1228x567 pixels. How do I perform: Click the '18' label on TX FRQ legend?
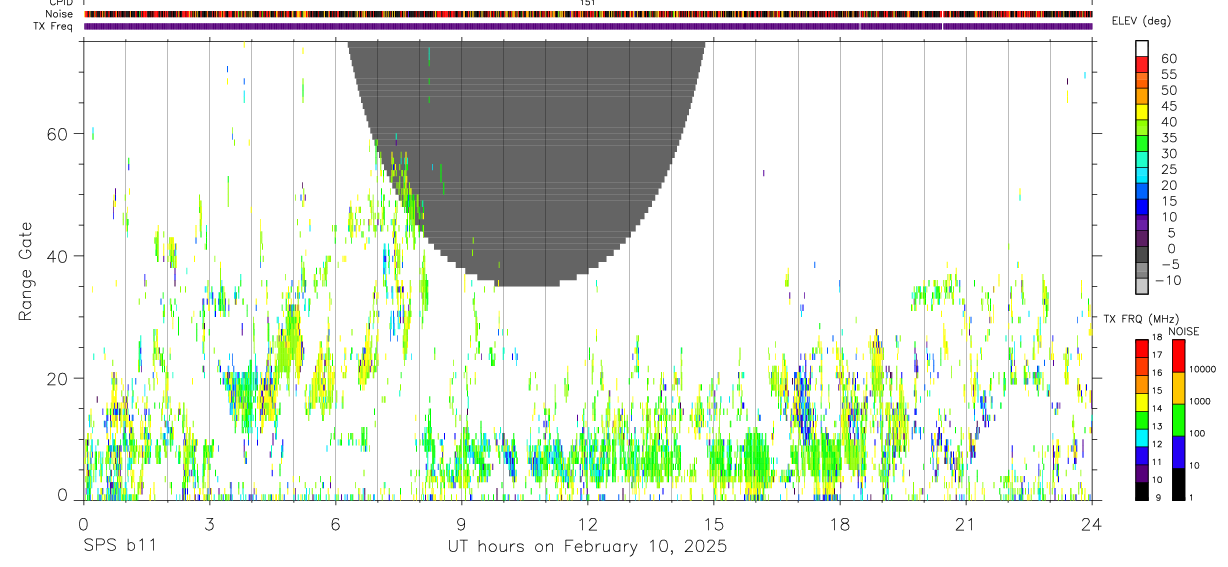pyautogui.click(x=1157, y=338)
